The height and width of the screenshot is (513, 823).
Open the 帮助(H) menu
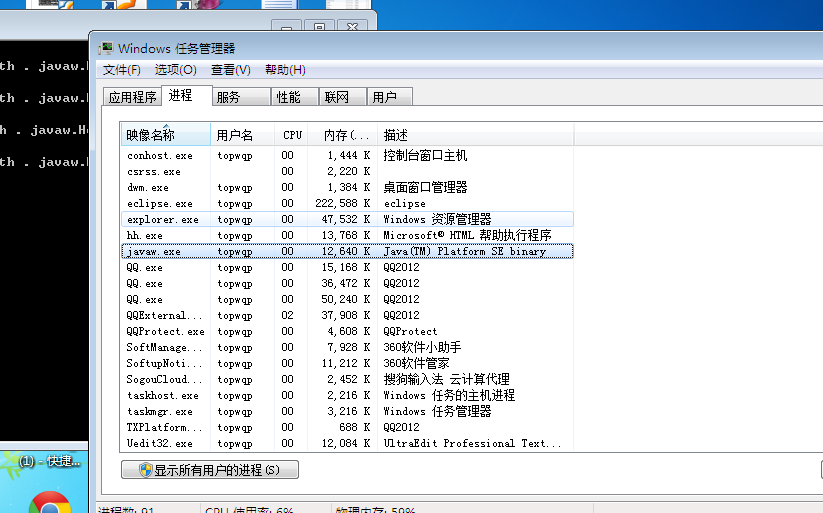click(285, 70)
